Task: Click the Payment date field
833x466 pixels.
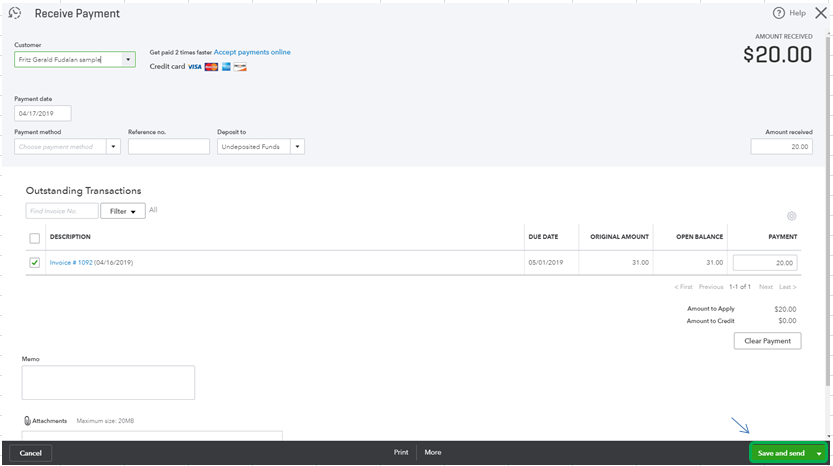Action: [42, 113]
